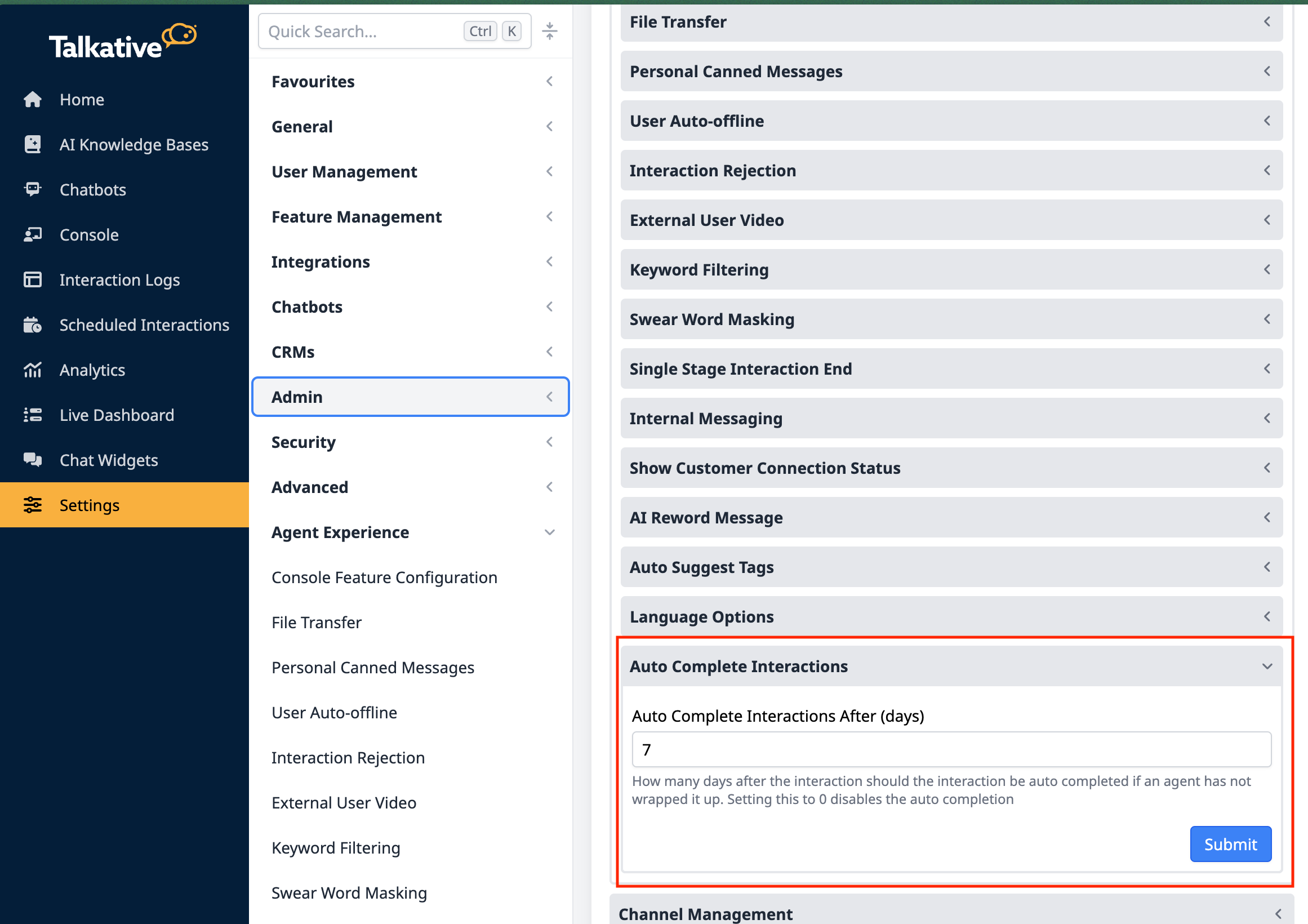Click the Submit button
The height and width of the screenshot is (924, 1308).
[1229, 843]
